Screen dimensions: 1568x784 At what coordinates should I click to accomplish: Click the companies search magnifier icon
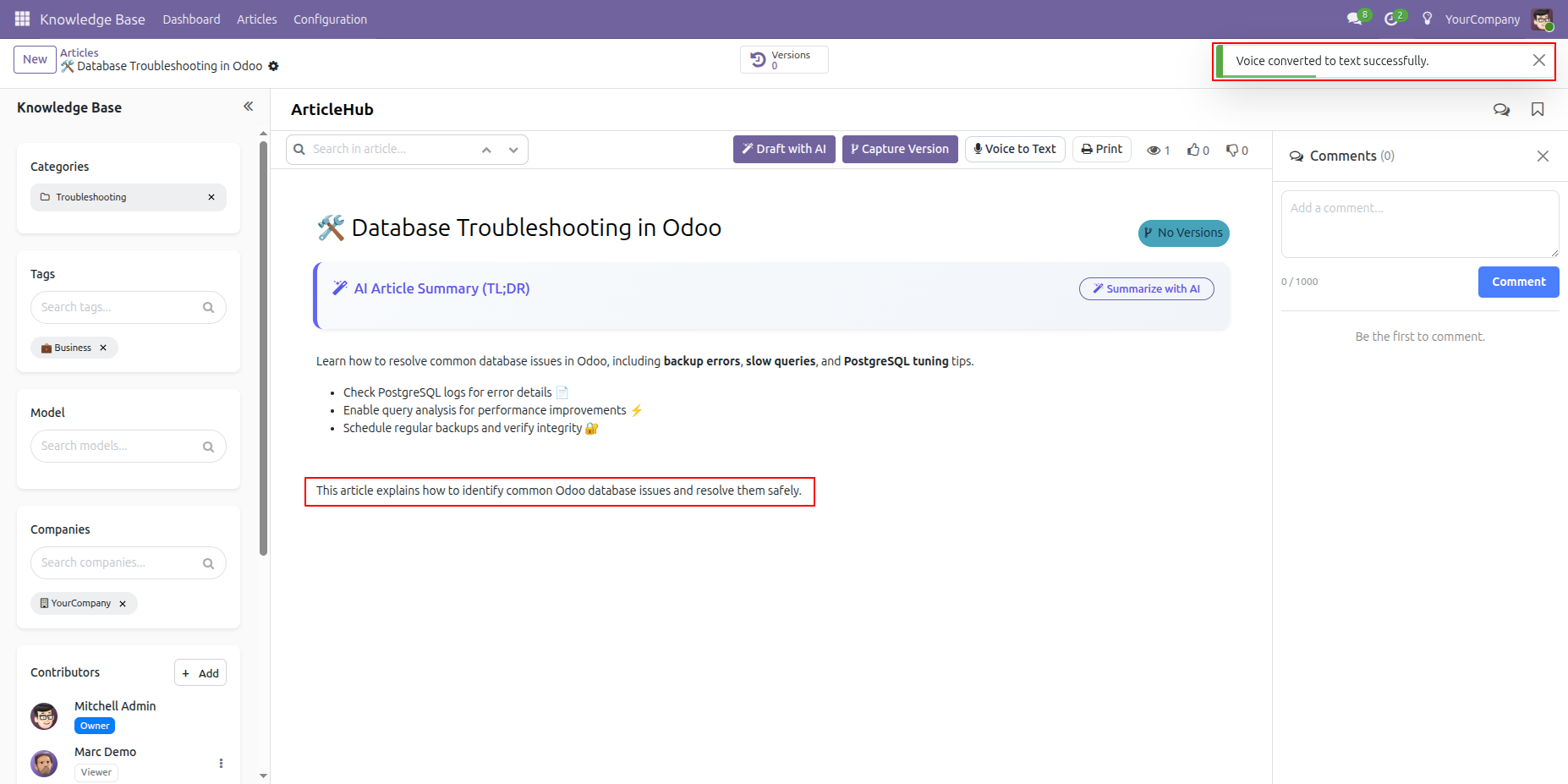point(208,563)
